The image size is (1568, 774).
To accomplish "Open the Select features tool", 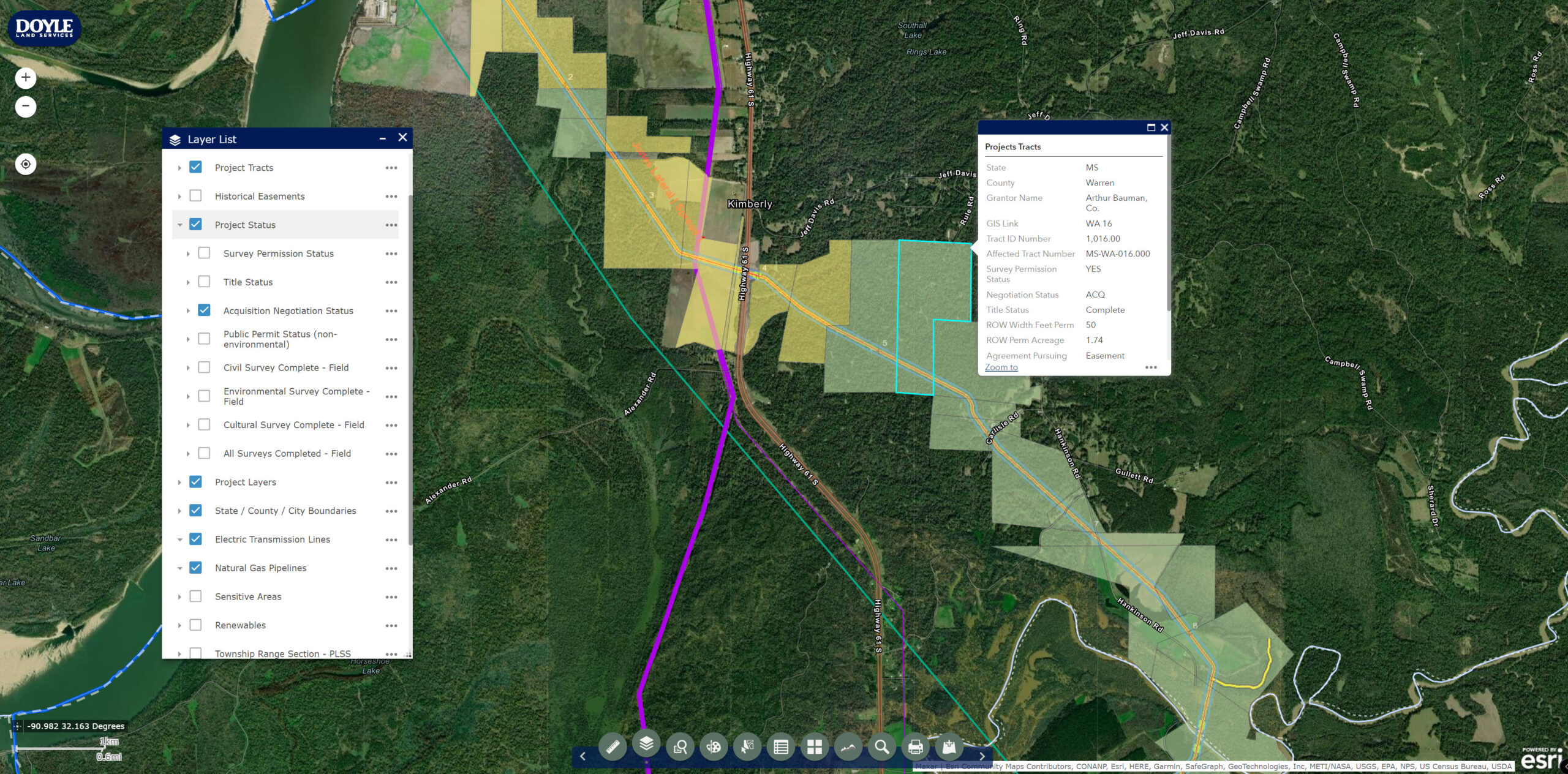I will coord(747,747).
